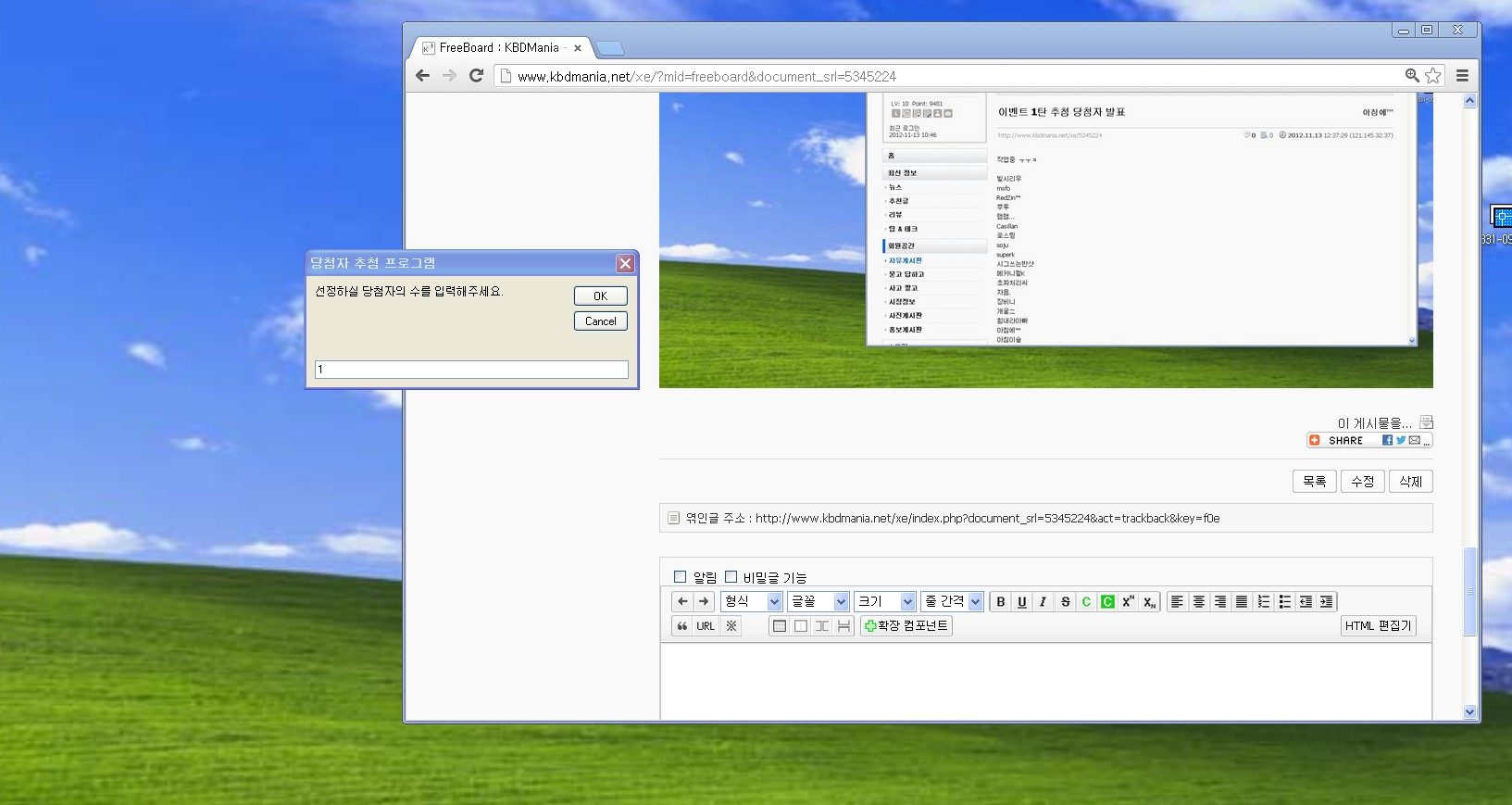Viewport: 1512px width, 805px height.
Task: Click the winner count input field
Action: 471,370
